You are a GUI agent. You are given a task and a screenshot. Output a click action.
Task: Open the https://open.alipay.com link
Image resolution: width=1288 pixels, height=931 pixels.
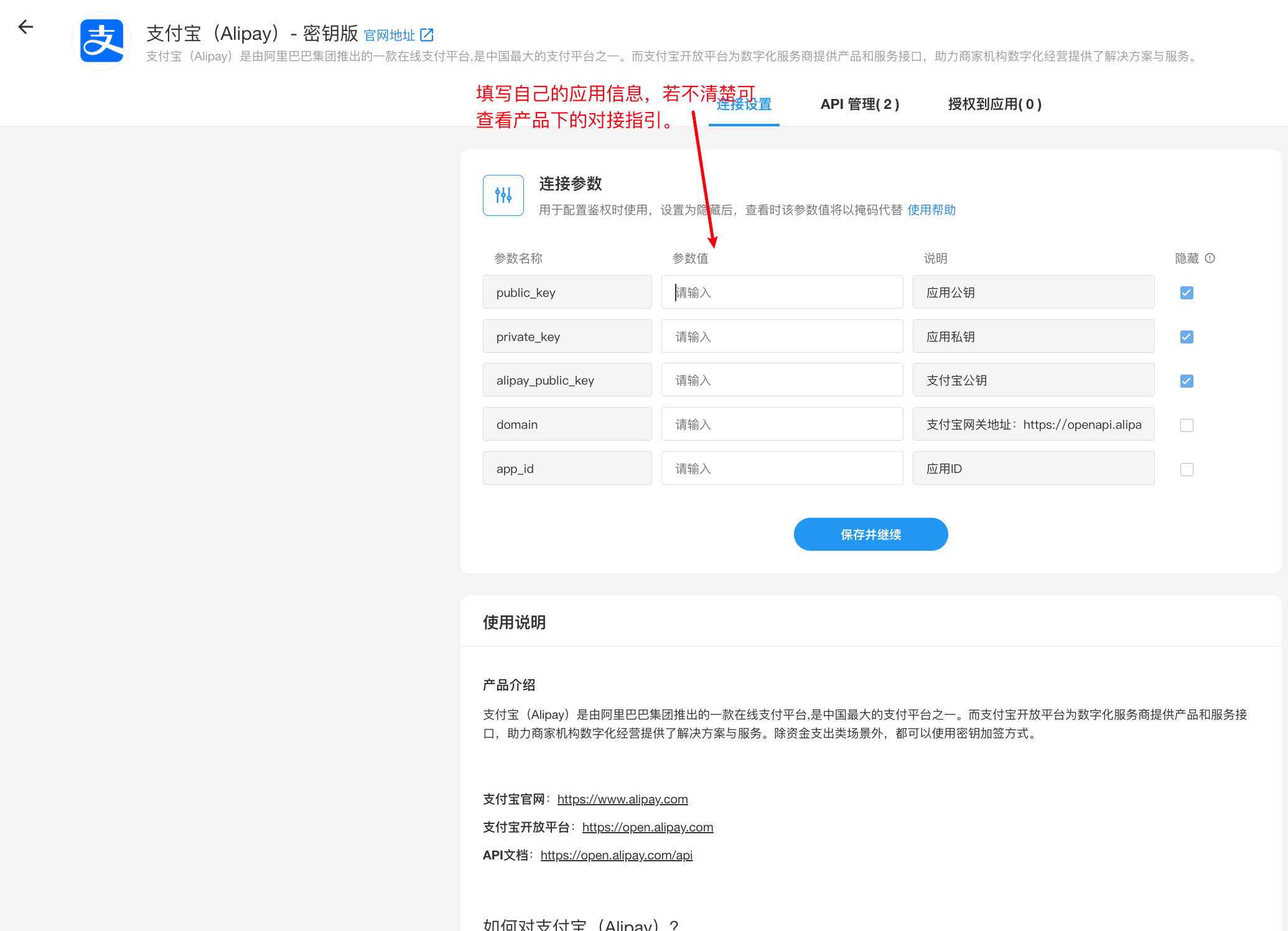click(x=647, y=827)
